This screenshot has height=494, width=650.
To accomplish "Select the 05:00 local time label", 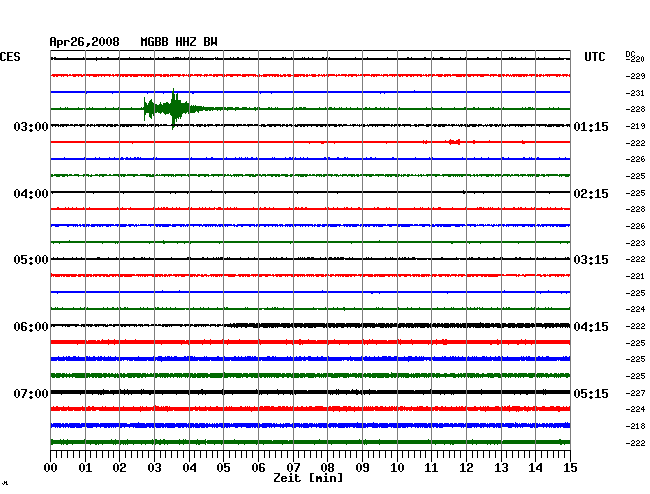I will (31, 260).
